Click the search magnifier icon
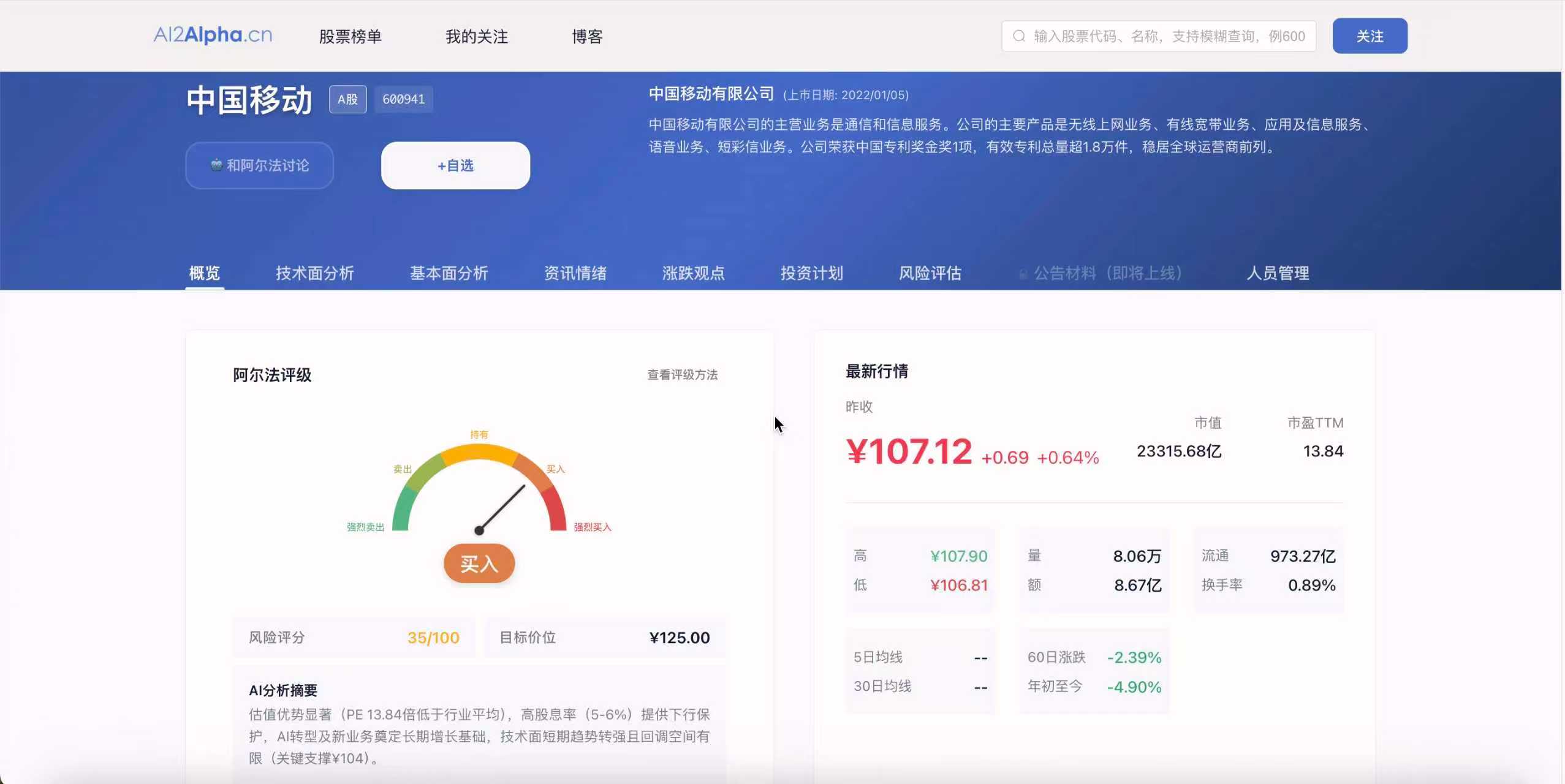Image resolution: width=1565 pixels, height=784 pixels. 1018,36
